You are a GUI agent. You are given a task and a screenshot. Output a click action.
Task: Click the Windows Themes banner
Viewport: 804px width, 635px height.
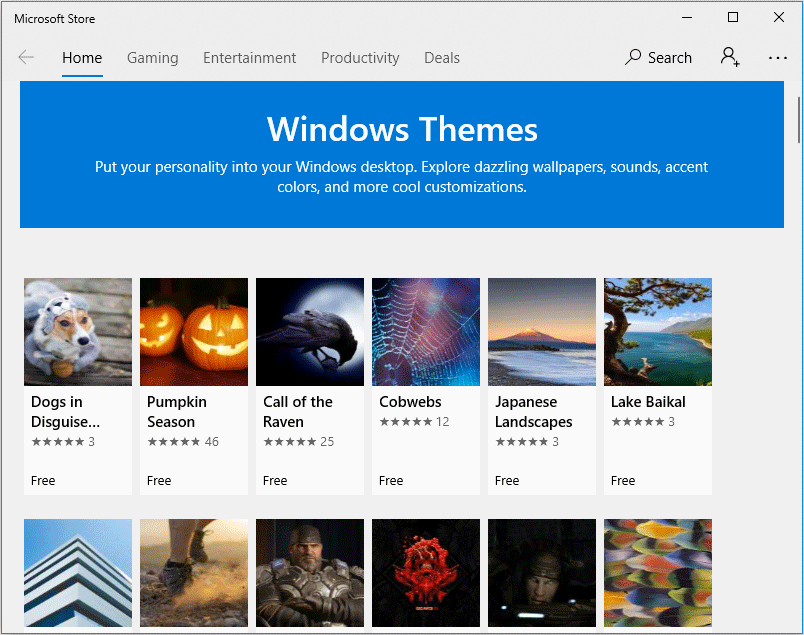[x=402, y=154]
